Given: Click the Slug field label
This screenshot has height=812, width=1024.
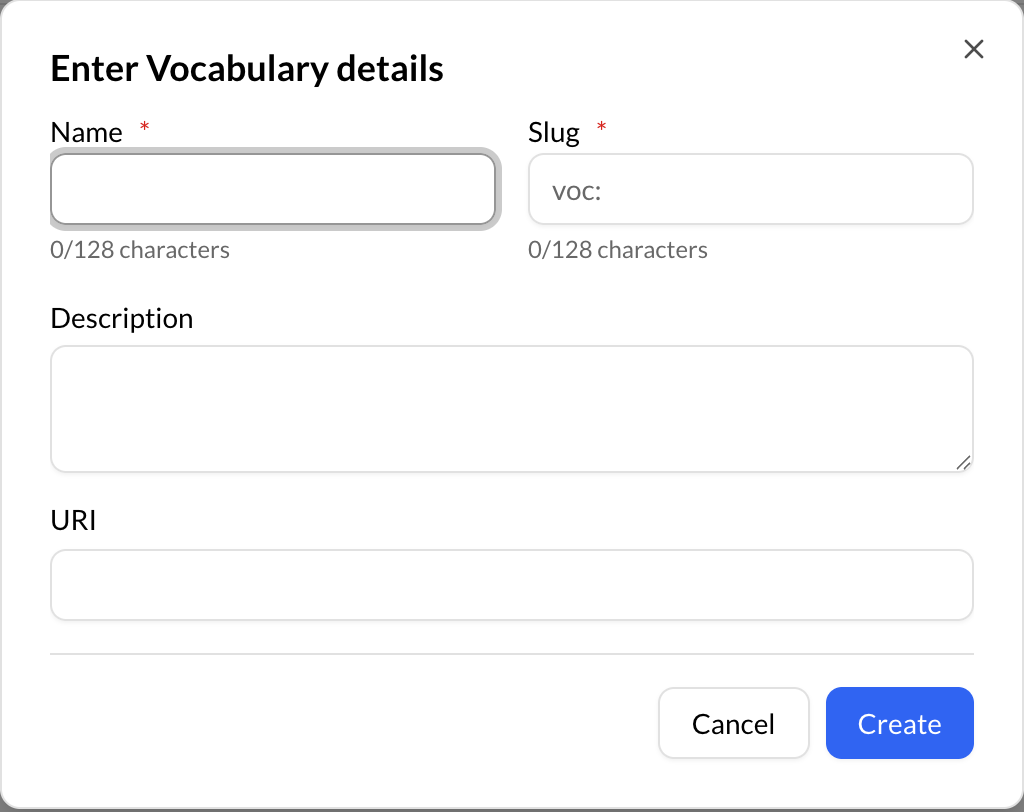Looking at the screenshot, I should tap(553, 131).
